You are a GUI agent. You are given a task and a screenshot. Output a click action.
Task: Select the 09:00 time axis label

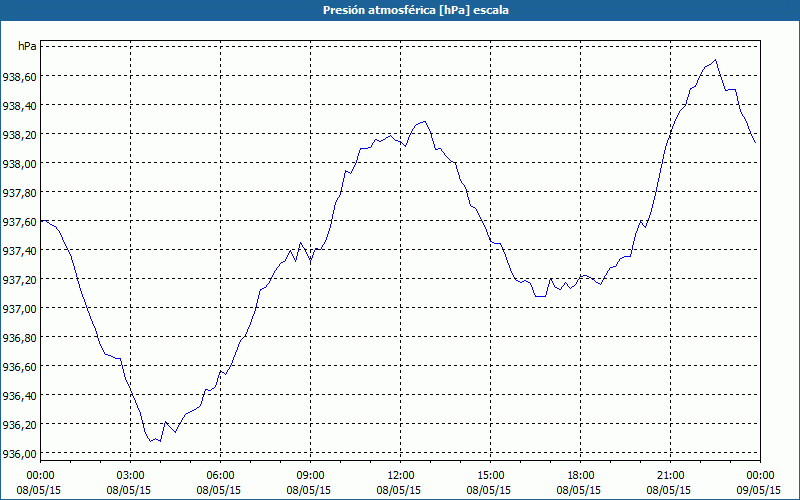tap(310, 476)
